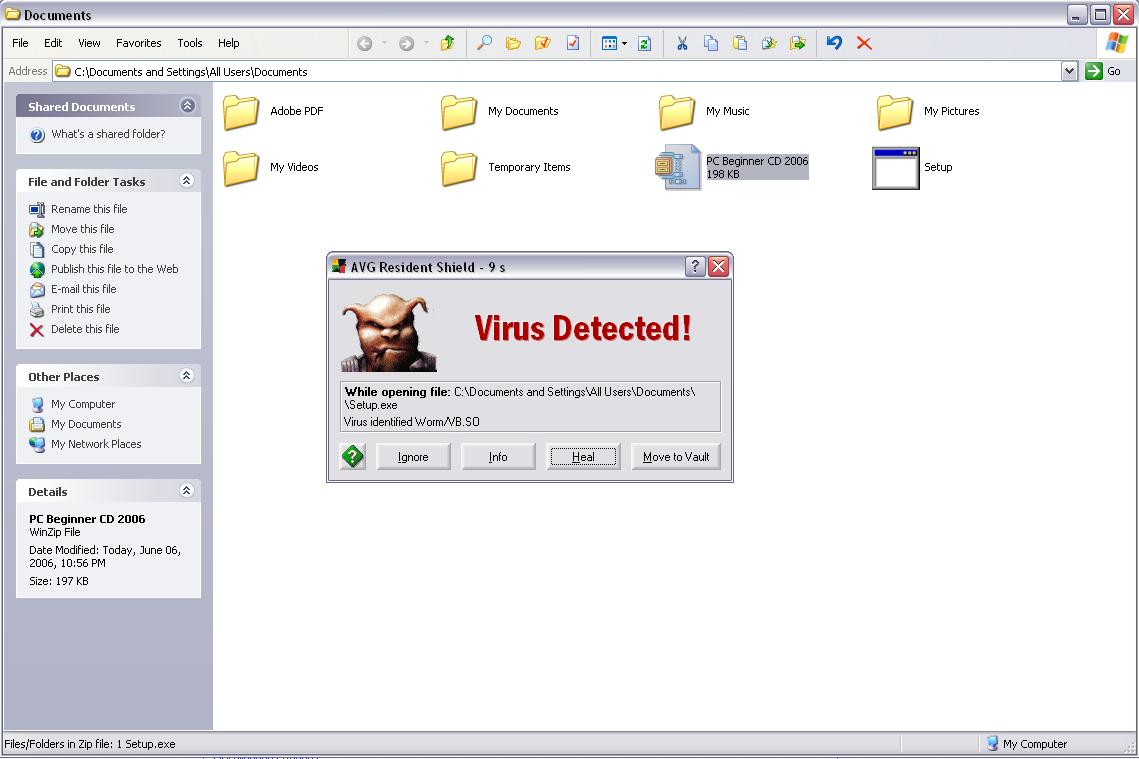Click the red Delete toolbar icon
This screenshot has height=759, width=1139.
[864, 44]
